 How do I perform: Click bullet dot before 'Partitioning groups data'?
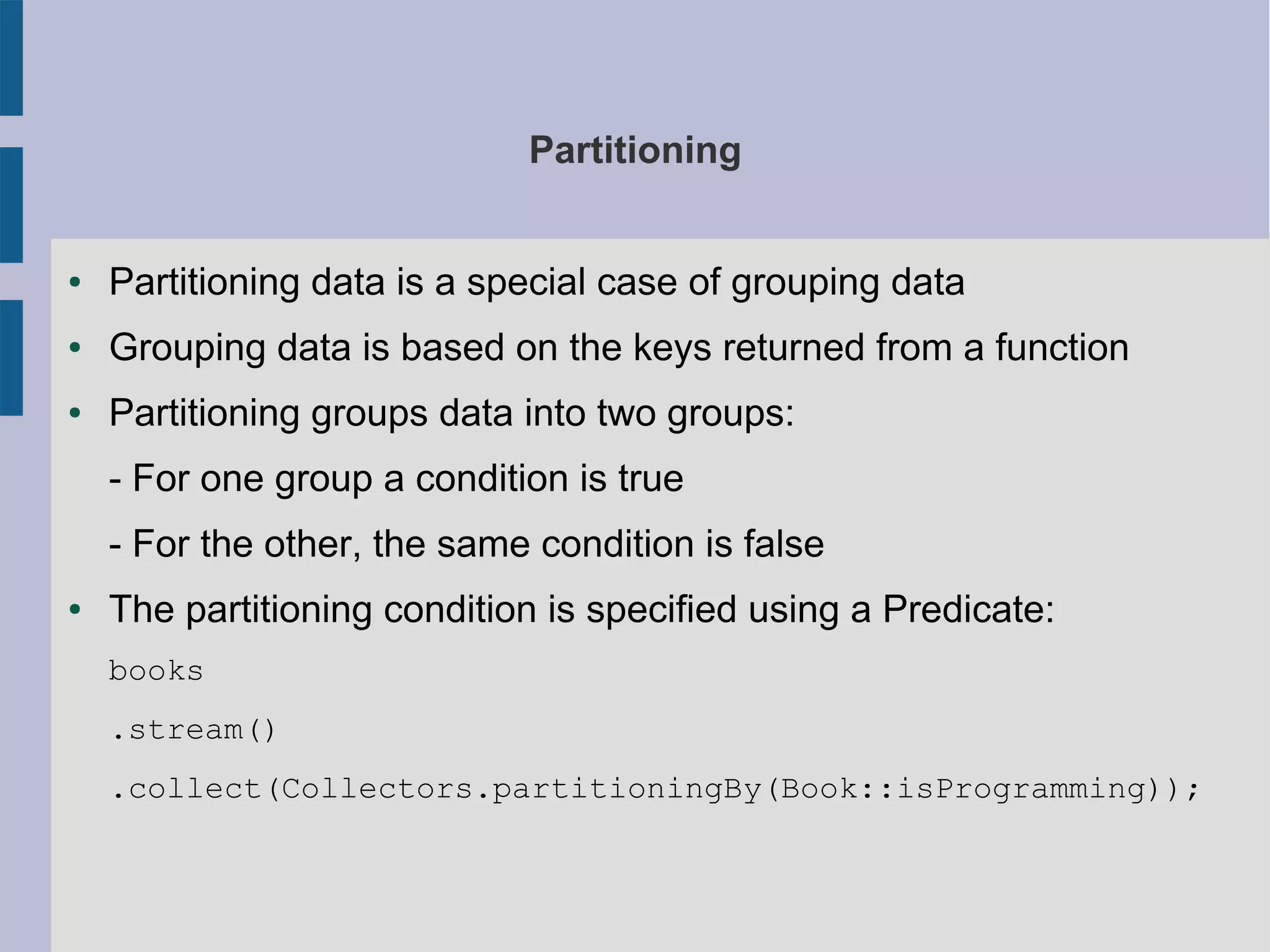coord(76,413)
